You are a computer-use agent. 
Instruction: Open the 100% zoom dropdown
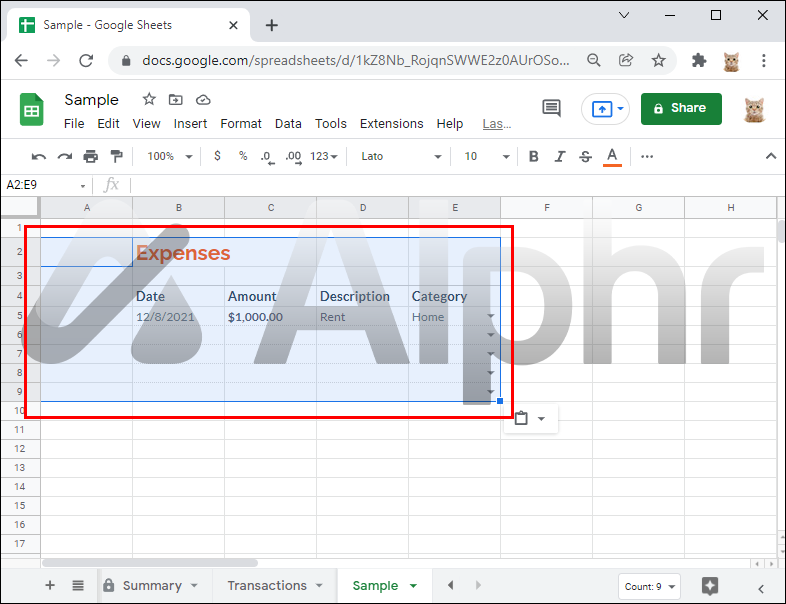169,156
